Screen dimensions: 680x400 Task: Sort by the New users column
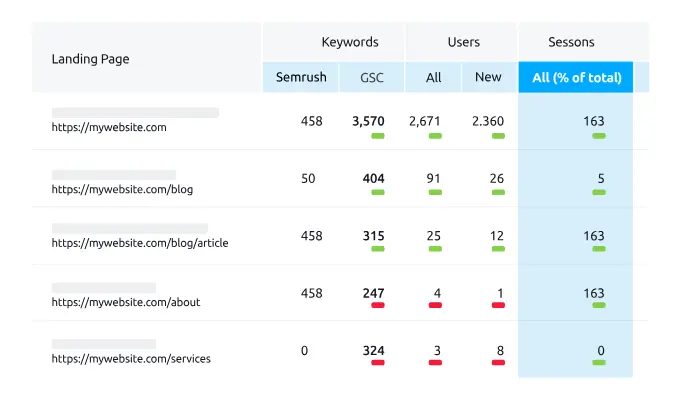tap(489, 77)
